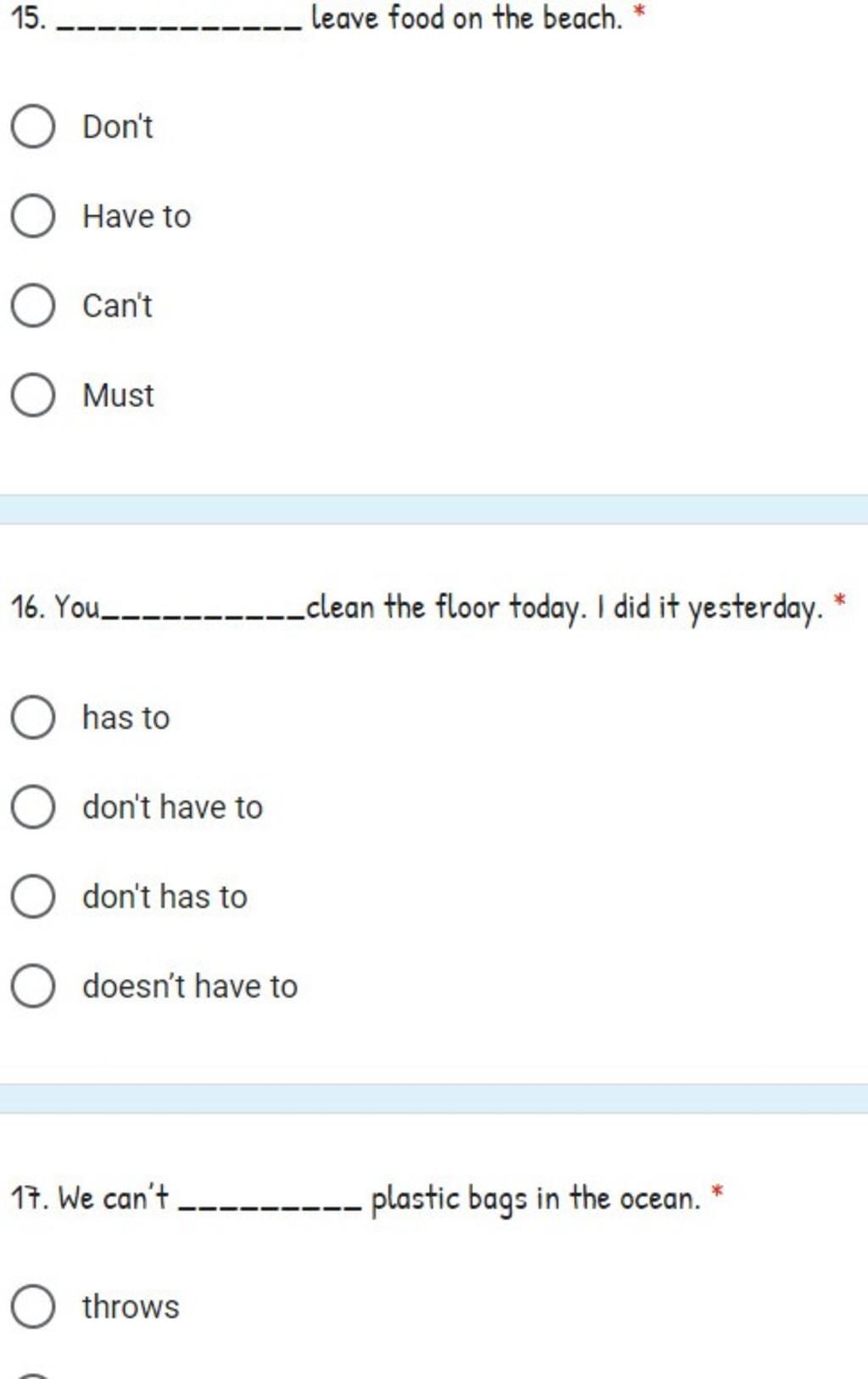Click the "Must" answer label text
This screenshot has height=1379, width=868.
pyautogui.click(x=118, y=395)
